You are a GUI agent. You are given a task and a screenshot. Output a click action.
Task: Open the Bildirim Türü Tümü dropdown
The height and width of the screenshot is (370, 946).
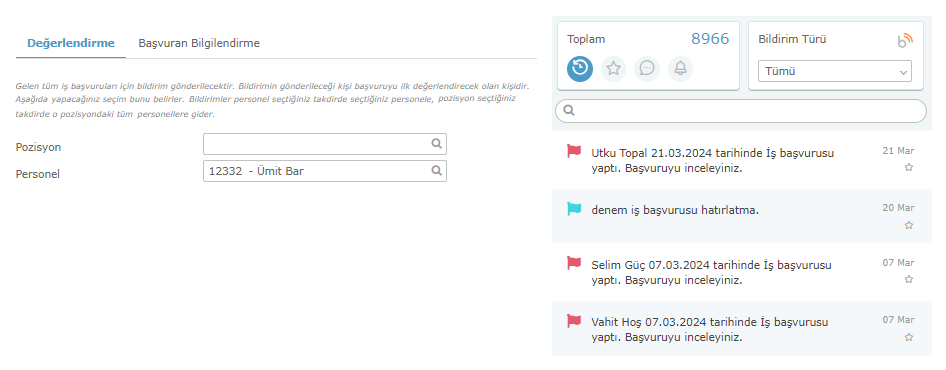tap(834, 71)
